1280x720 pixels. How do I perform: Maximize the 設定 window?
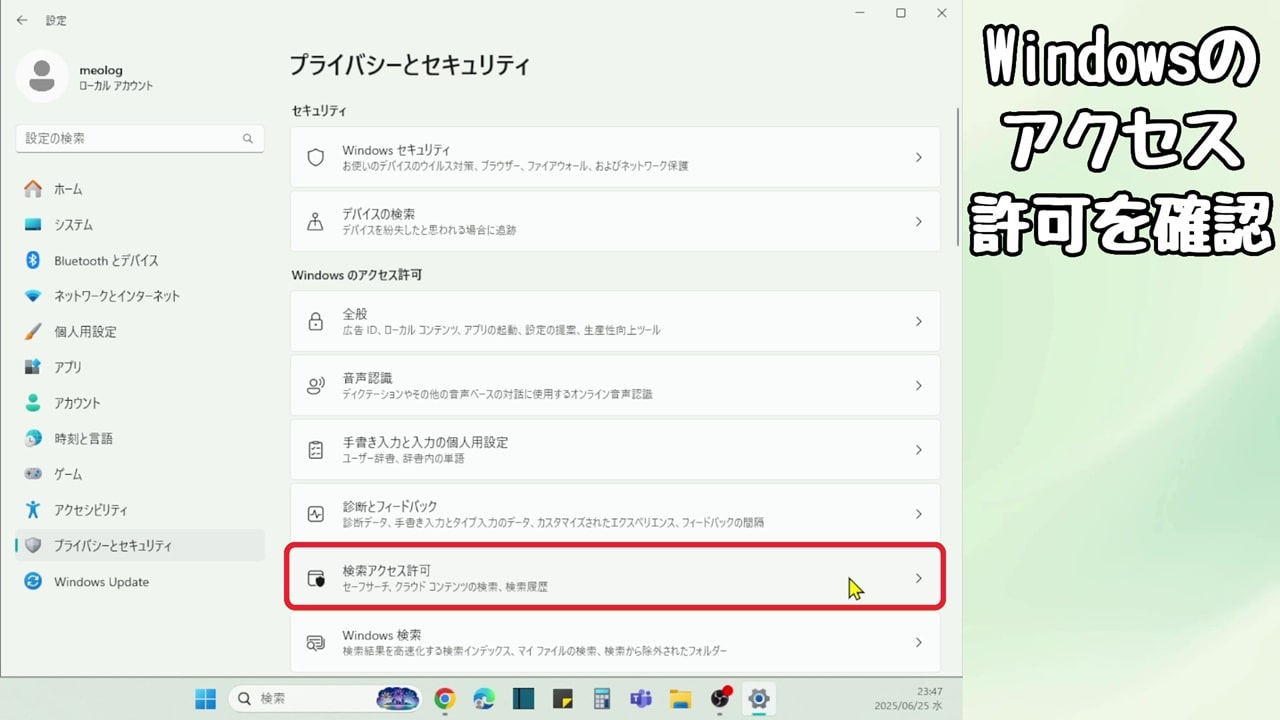point(901,13)
